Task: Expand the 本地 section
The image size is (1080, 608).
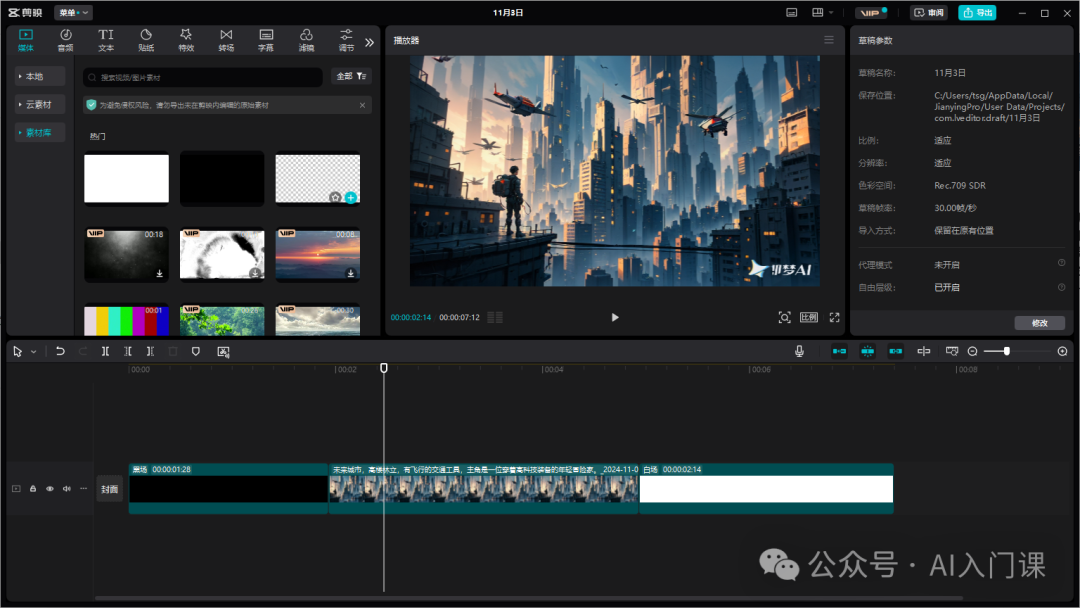Action: [x=40, y=76]
